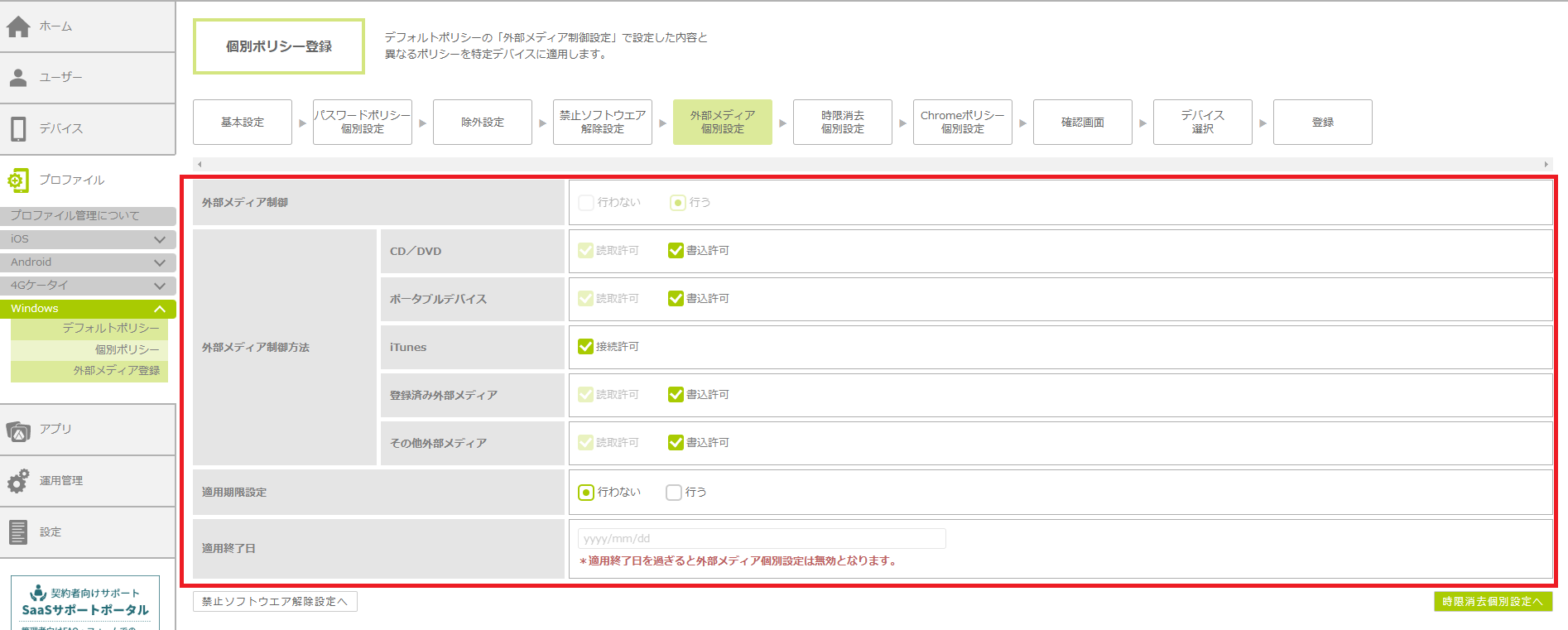This screenshot has height=630, width=1568.
Task: Open the Apps icon in sidebar
Action: (x=18, y=430)
